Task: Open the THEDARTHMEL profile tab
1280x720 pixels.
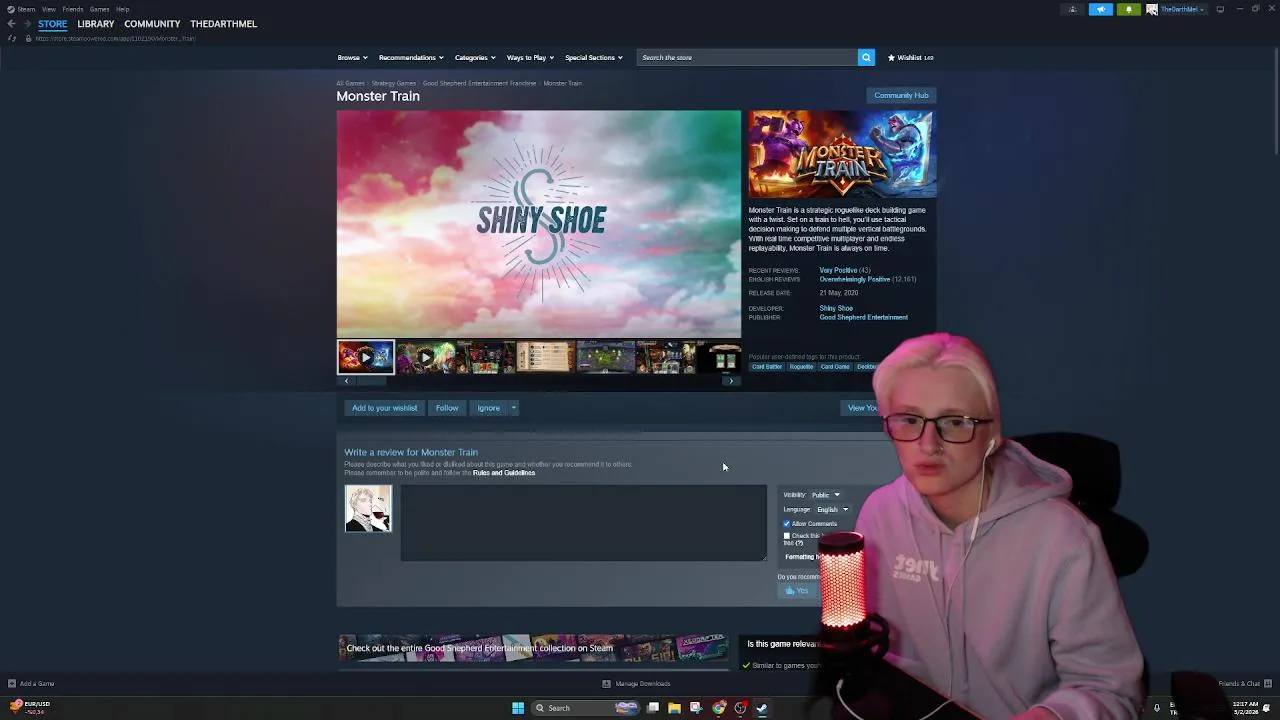Action: click(x=223, y=24)
